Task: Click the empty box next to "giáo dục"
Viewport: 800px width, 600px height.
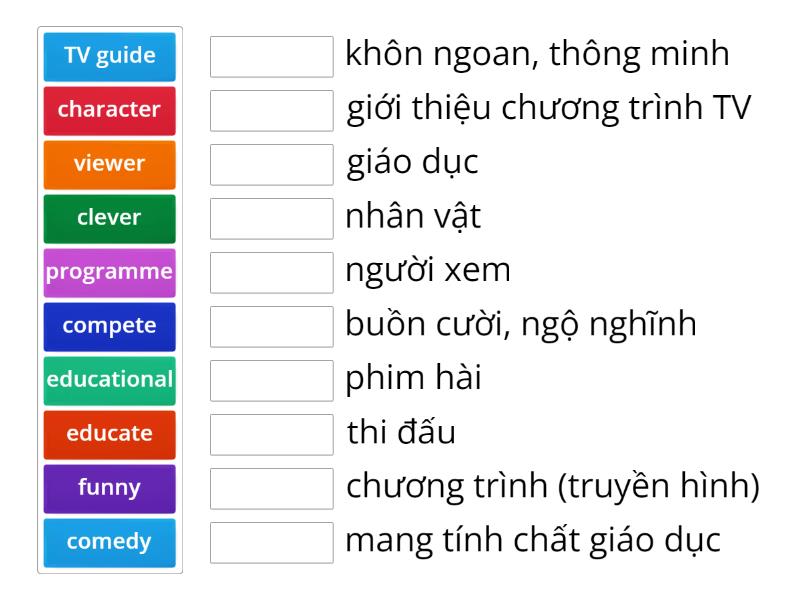Action: click(x=272, y=168)
